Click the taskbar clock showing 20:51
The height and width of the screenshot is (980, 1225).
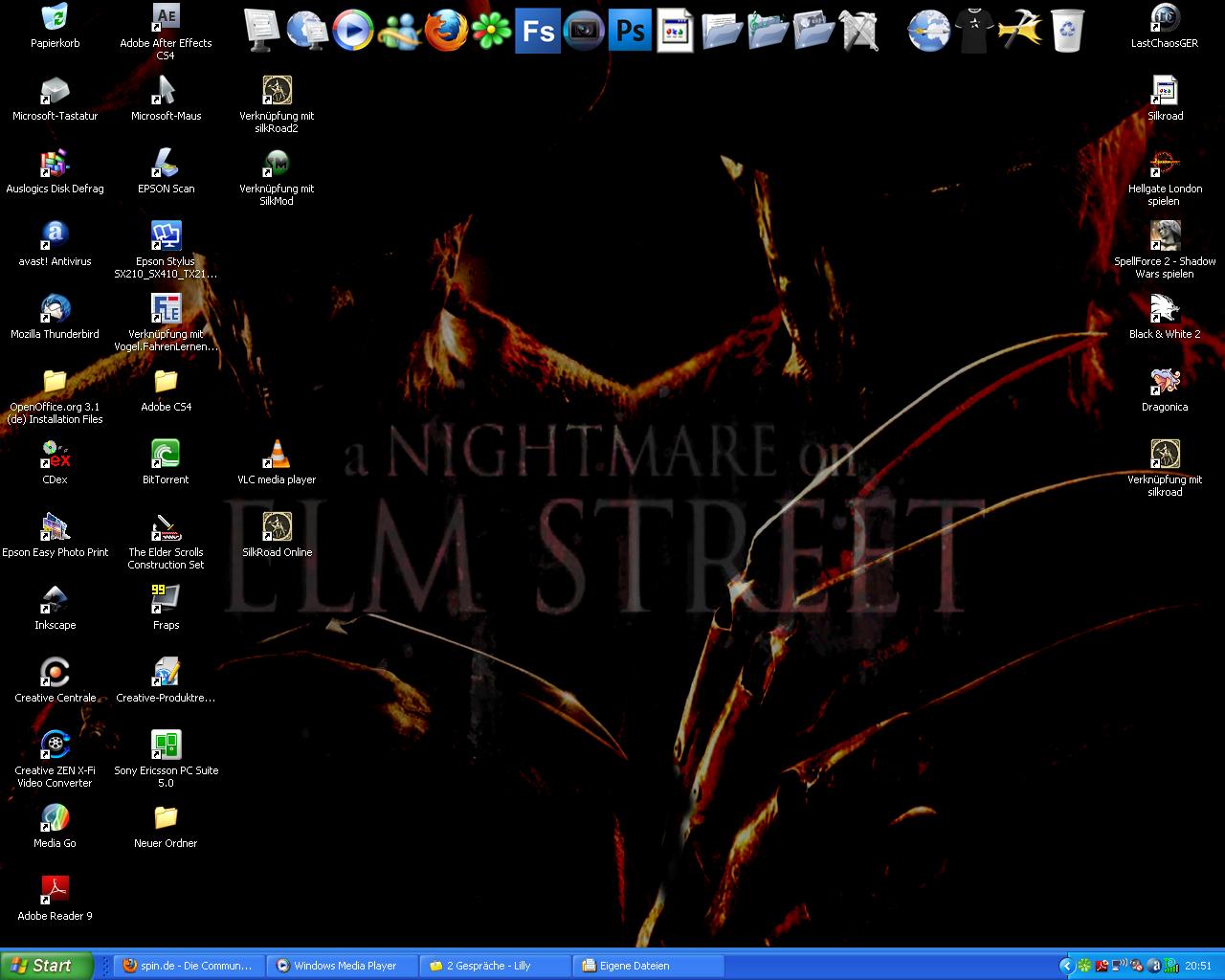[1198, 966]
